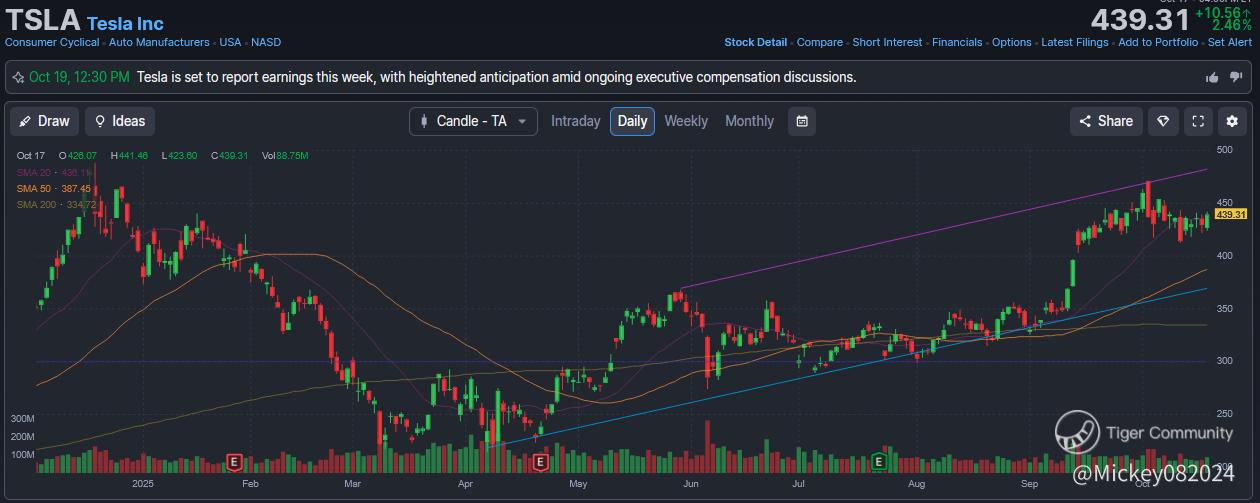This screenshot has height=503, width=1260.
Task: Click the red earnings E marker near May
Action: [x=541, y=462]
